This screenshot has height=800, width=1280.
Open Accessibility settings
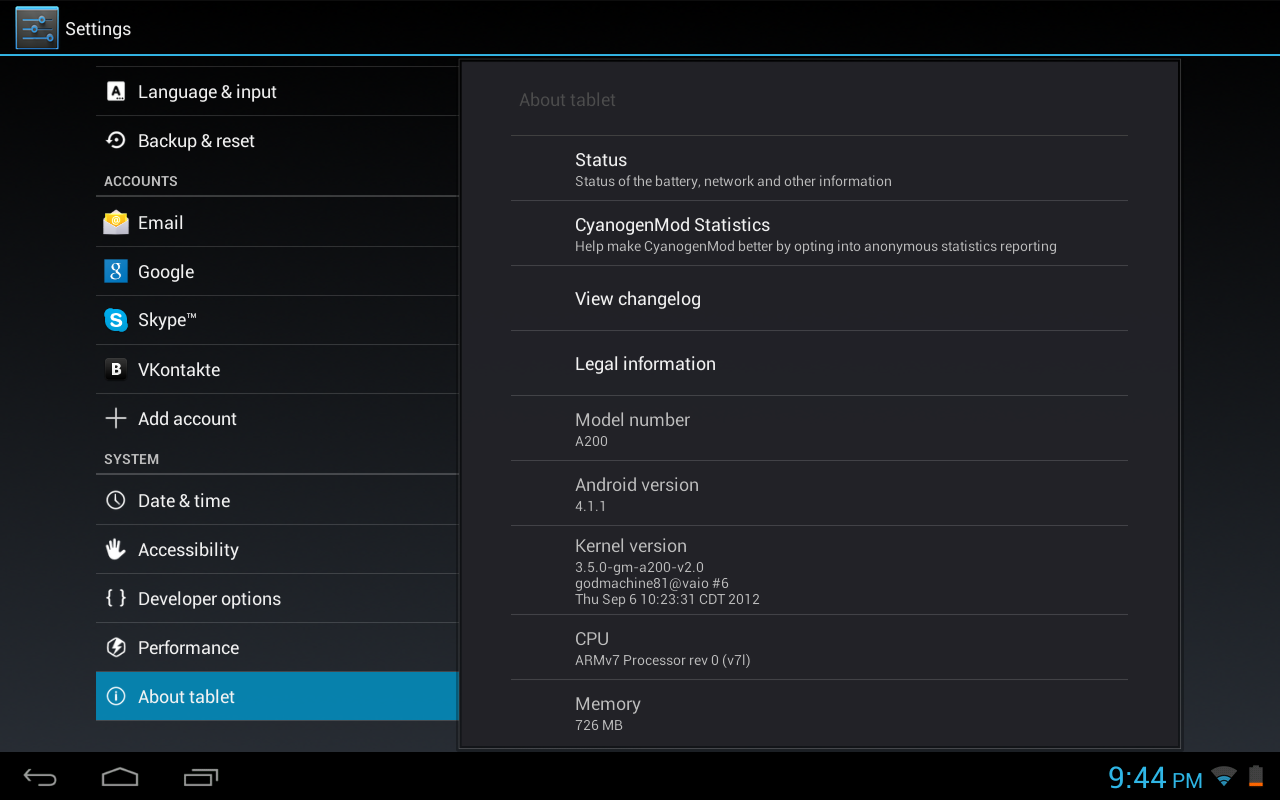click(x=277, y=549)
